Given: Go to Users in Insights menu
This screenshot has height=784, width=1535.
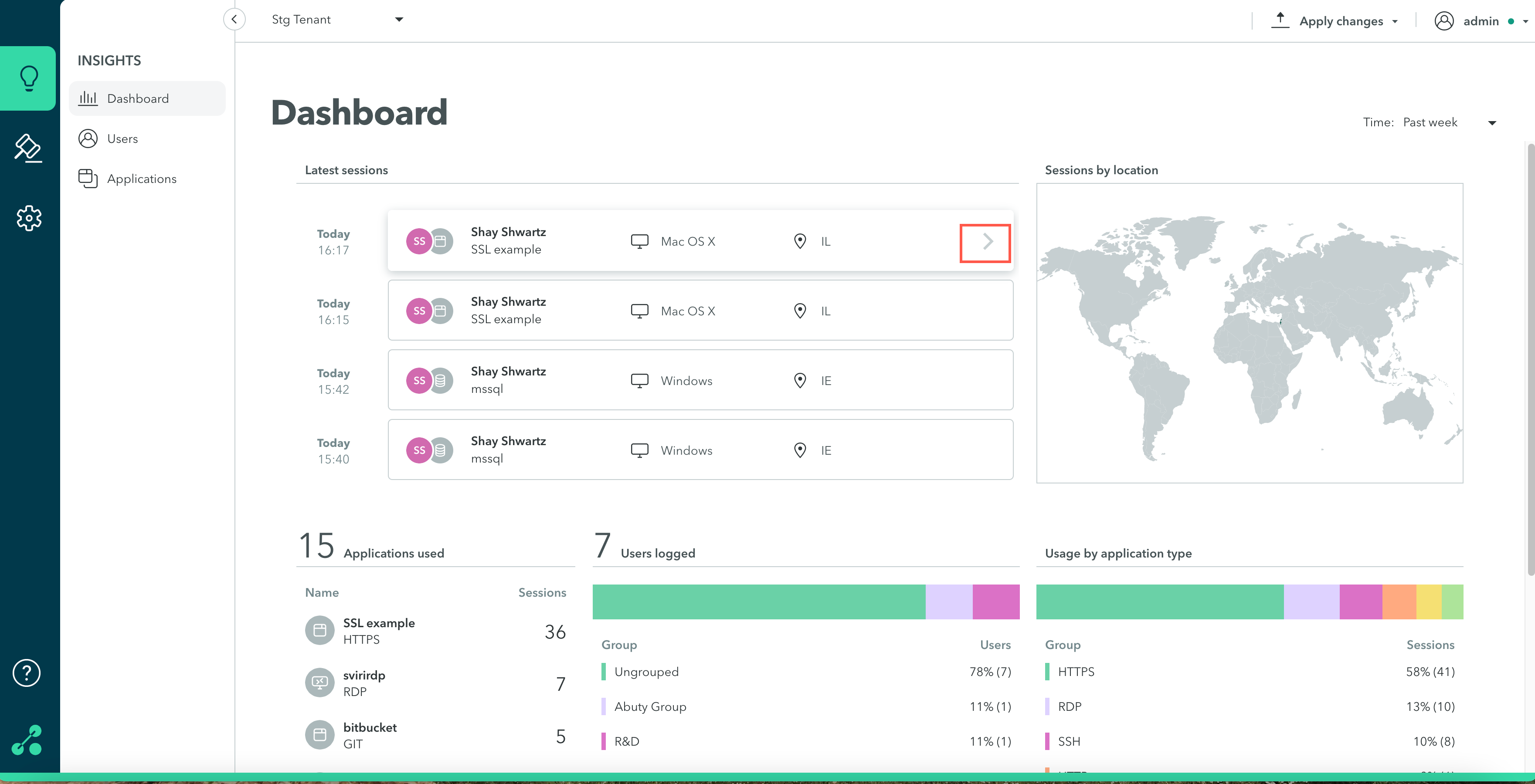Looking at the screenshot, I should tap(122, 139).
